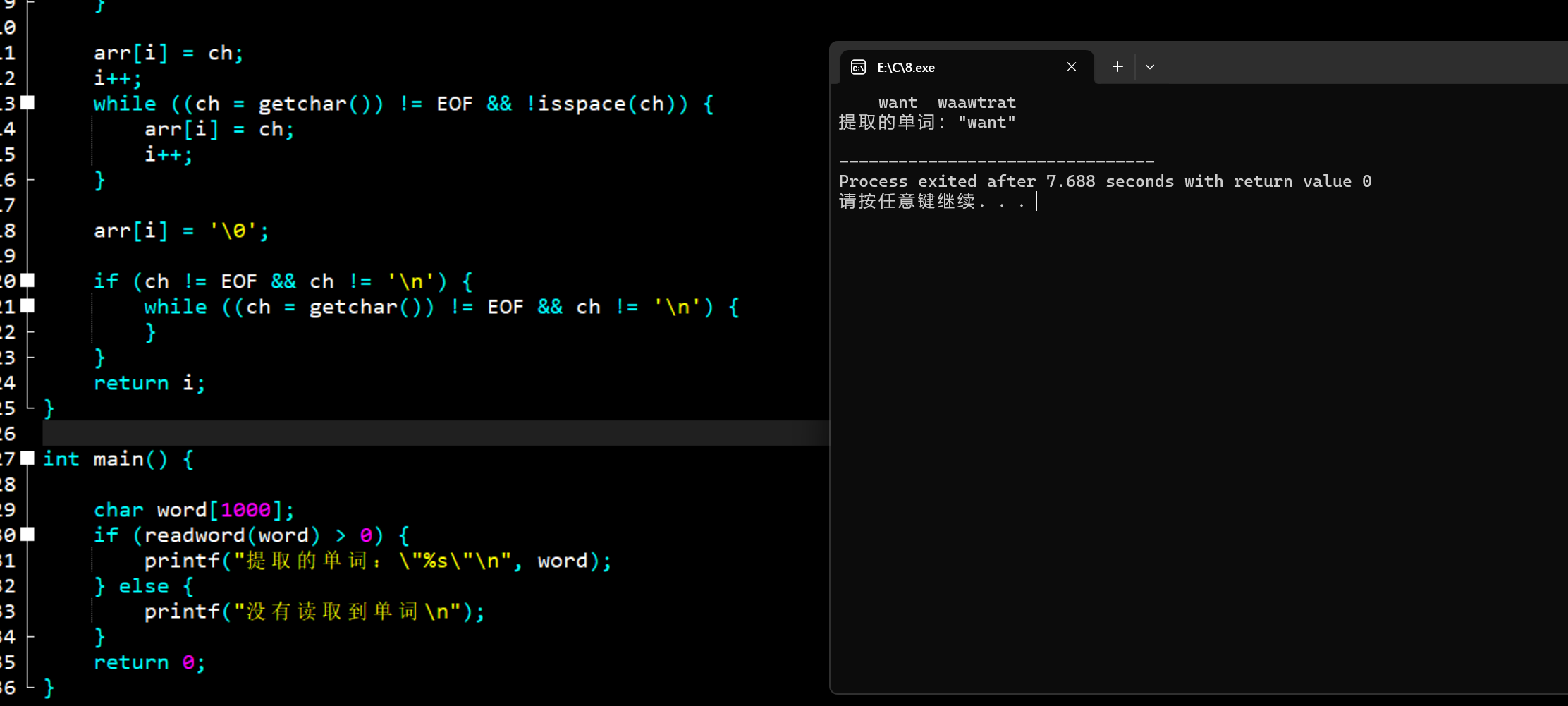Open a new terminal tab with the plus button
The image size is (1568, 706).
pos(1117,67)
